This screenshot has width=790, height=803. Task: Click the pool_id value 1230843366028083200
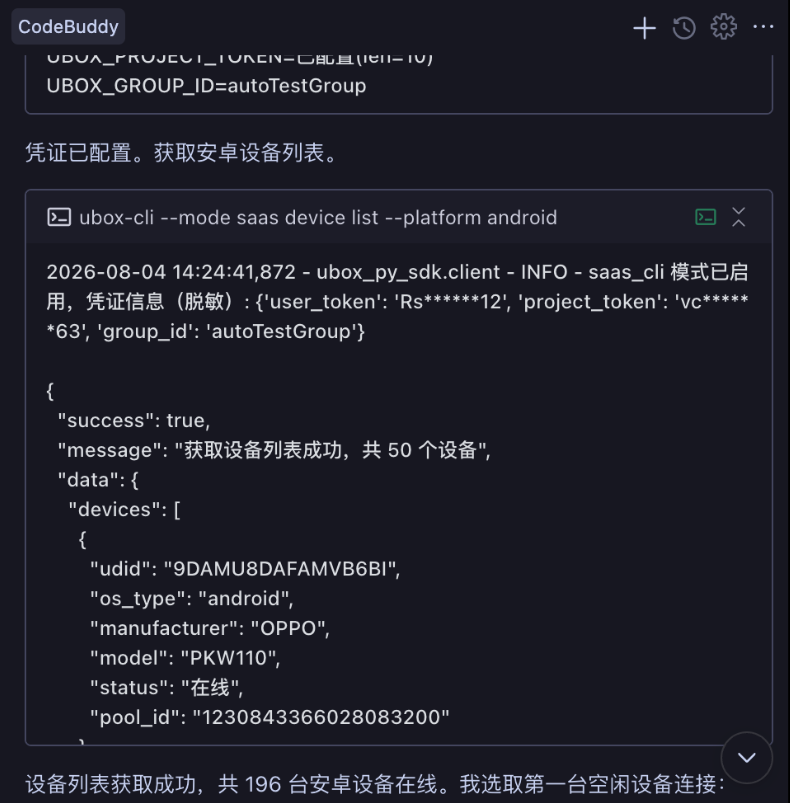click(321, 717)
